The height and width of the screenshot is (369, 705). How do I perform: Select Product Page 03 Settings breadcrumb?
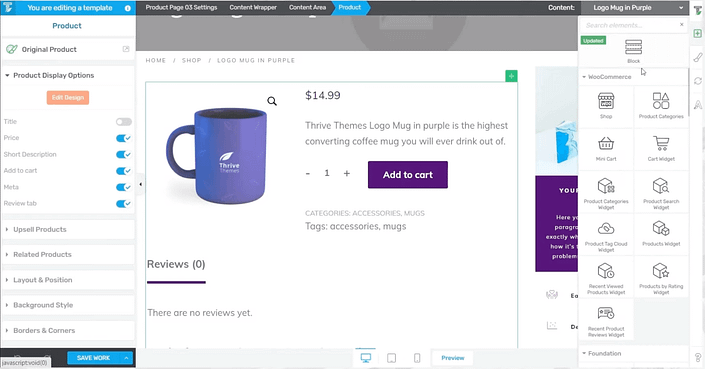(181, 8)
